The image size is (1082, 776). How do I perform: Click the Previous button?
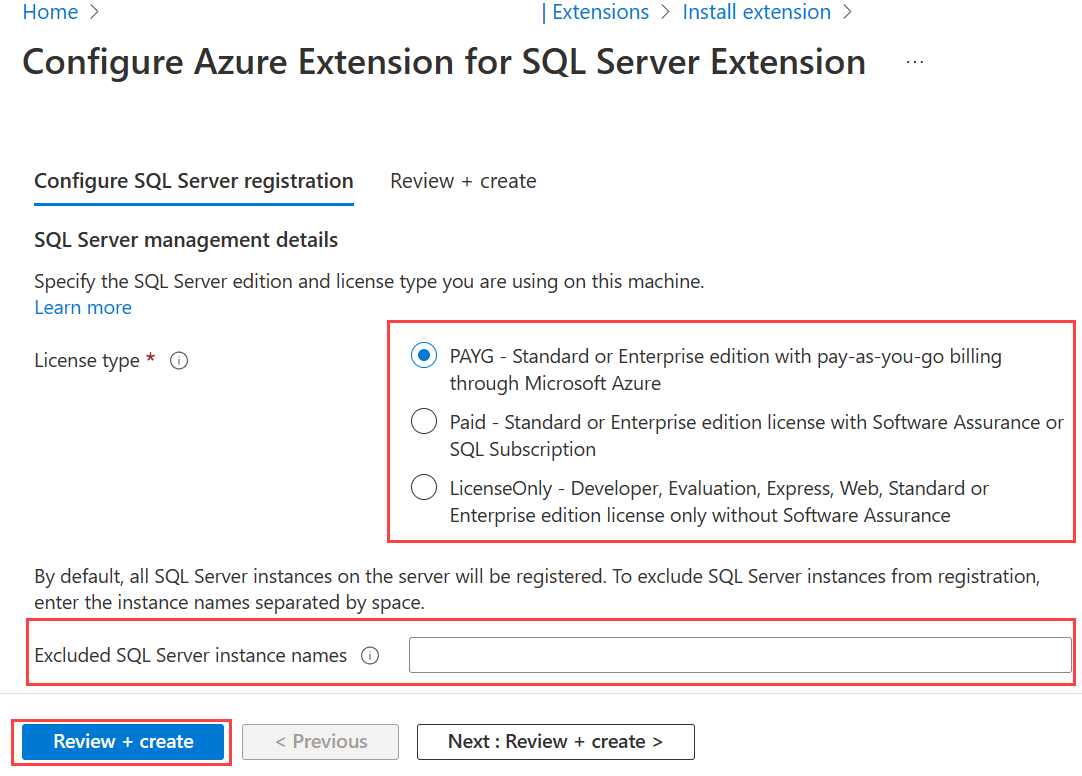[320, 742]
